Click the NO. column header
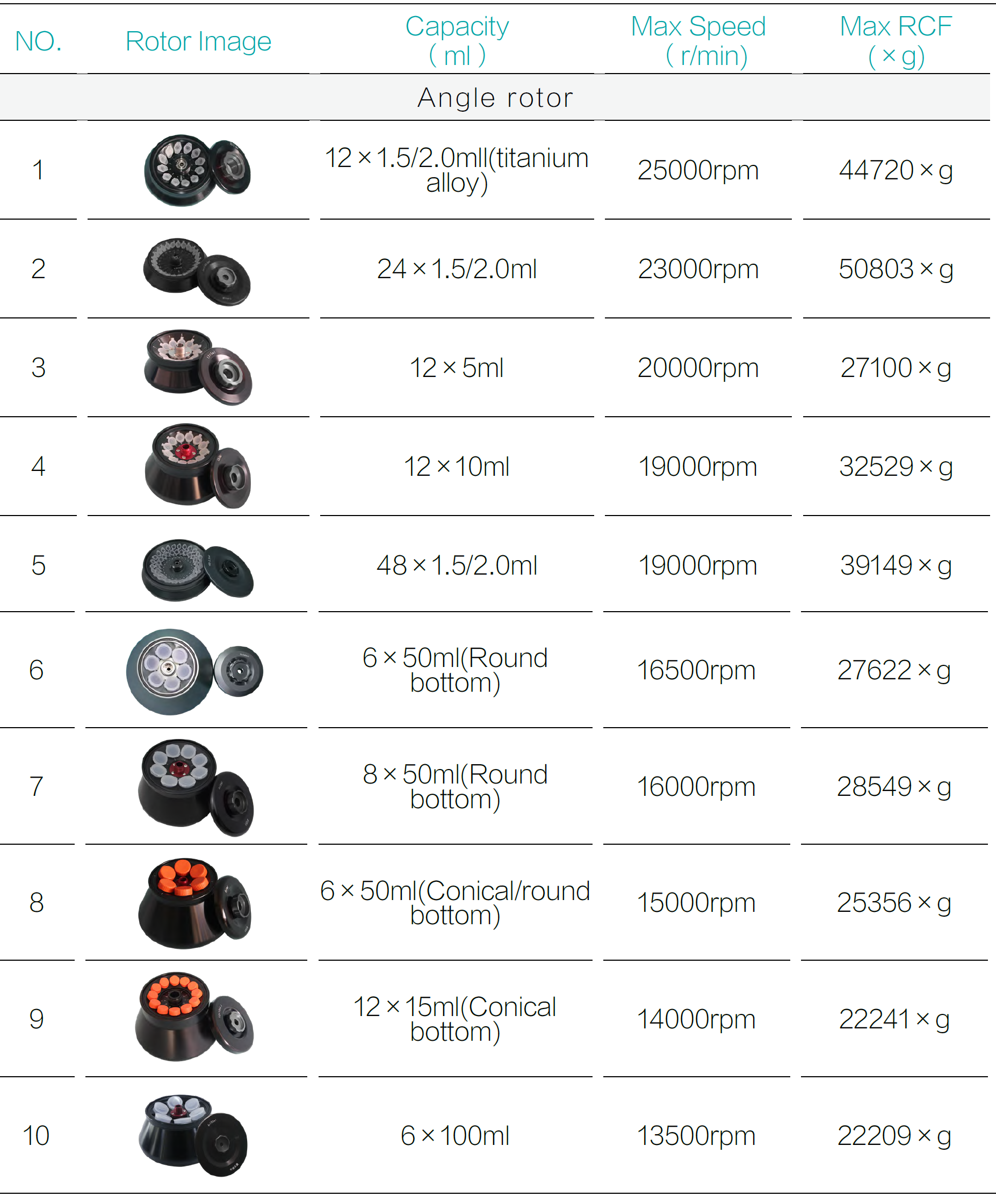Viewport: 996px width, 1204px height. coord(39,41)
